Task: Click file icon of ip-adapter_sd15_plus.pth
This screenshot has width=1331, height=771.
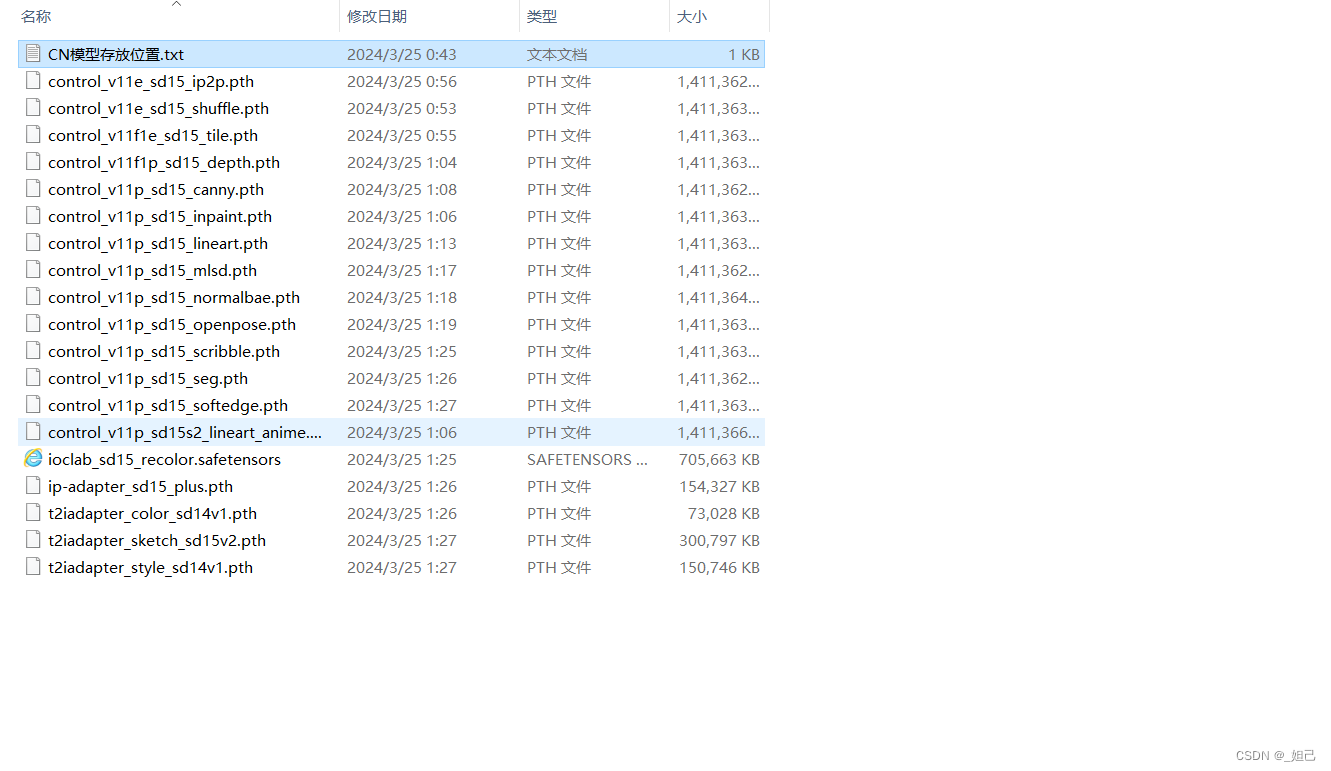Action: click(33, 486)
